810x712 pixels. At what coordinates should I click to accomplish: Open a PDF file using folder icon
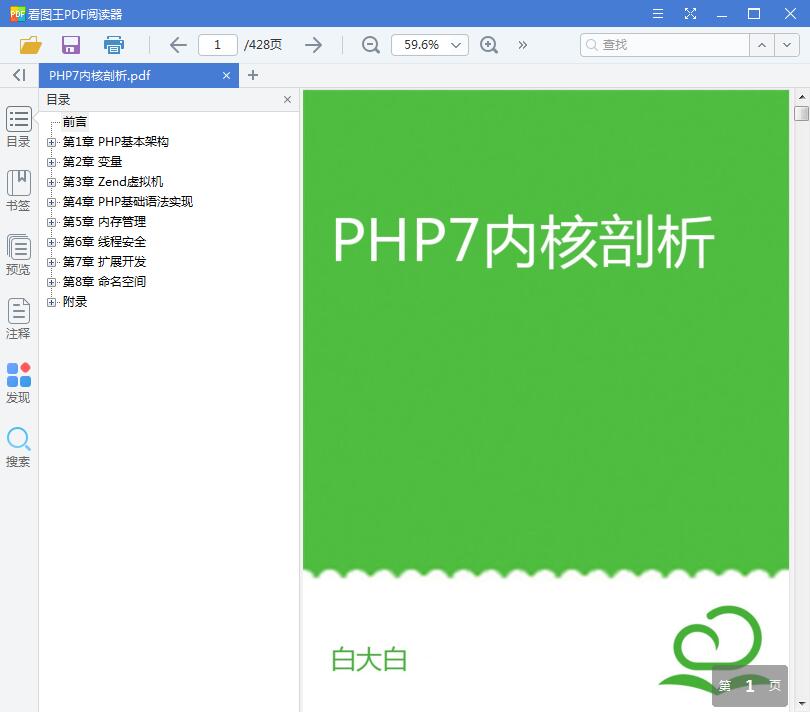click(30, 45)
